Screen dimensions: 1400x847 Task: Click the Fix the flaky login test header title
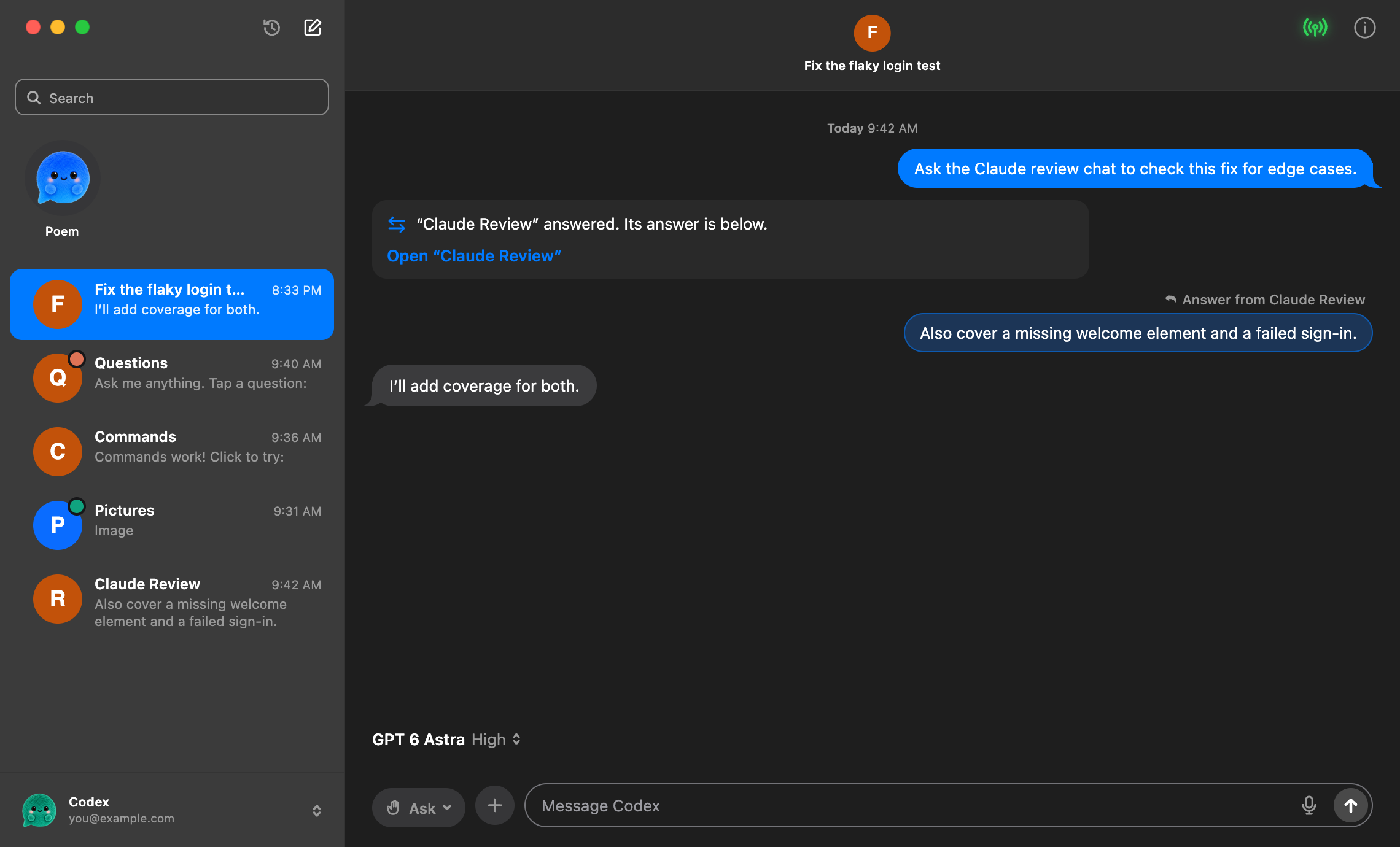(872, 66)
